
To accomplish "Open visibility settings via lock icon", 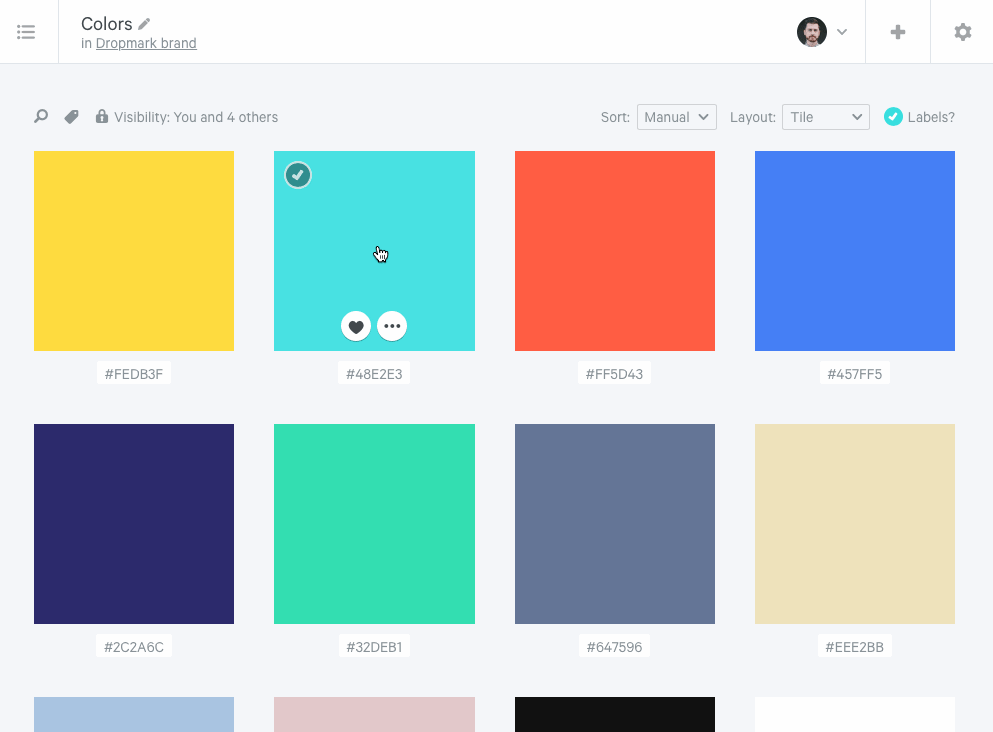I will 101,117.
